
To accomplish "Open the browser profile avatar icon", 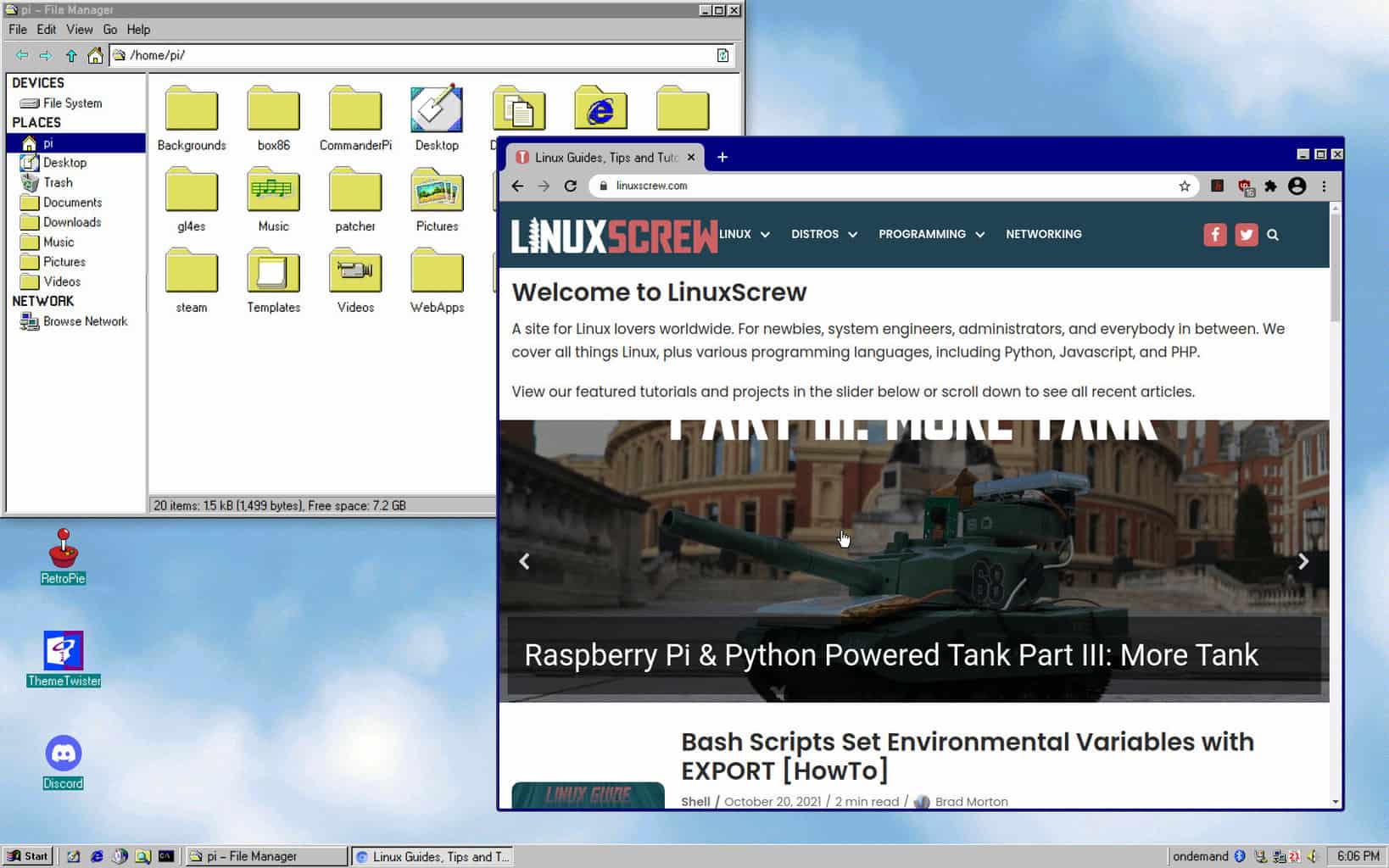I will click(x=1297, y=186).
